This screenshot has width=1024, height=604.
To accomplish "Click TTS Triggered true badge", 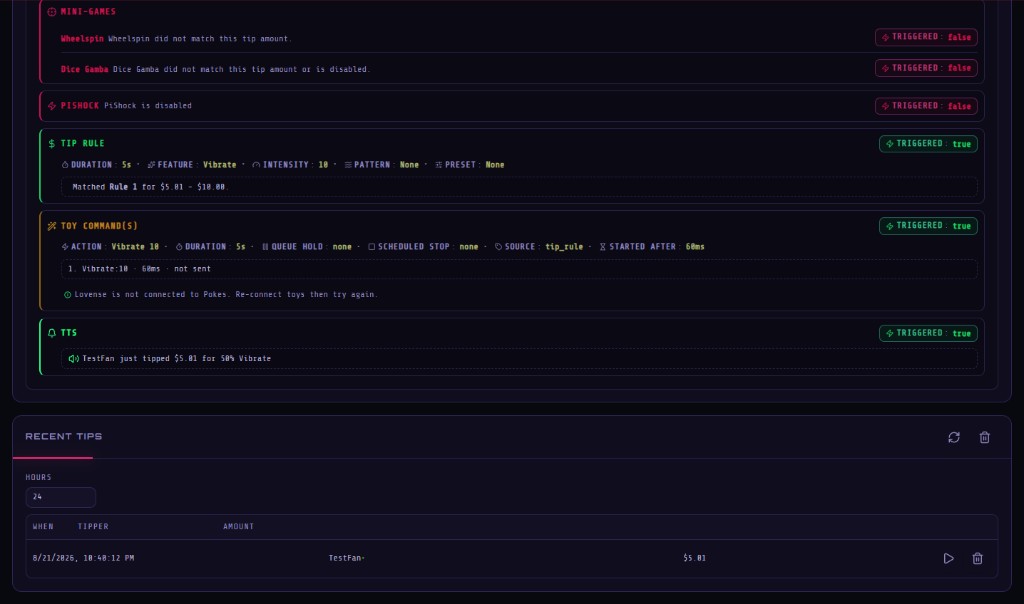I will (928, 333).
